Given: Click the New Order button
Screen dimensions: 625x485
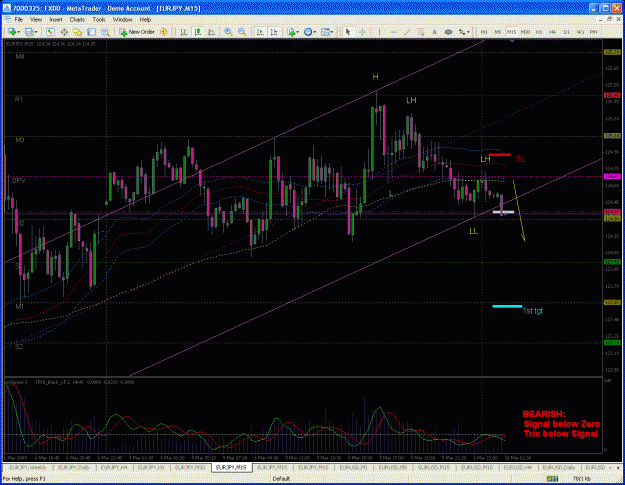Looking at the screenshot, I should (x=137, y=32).
